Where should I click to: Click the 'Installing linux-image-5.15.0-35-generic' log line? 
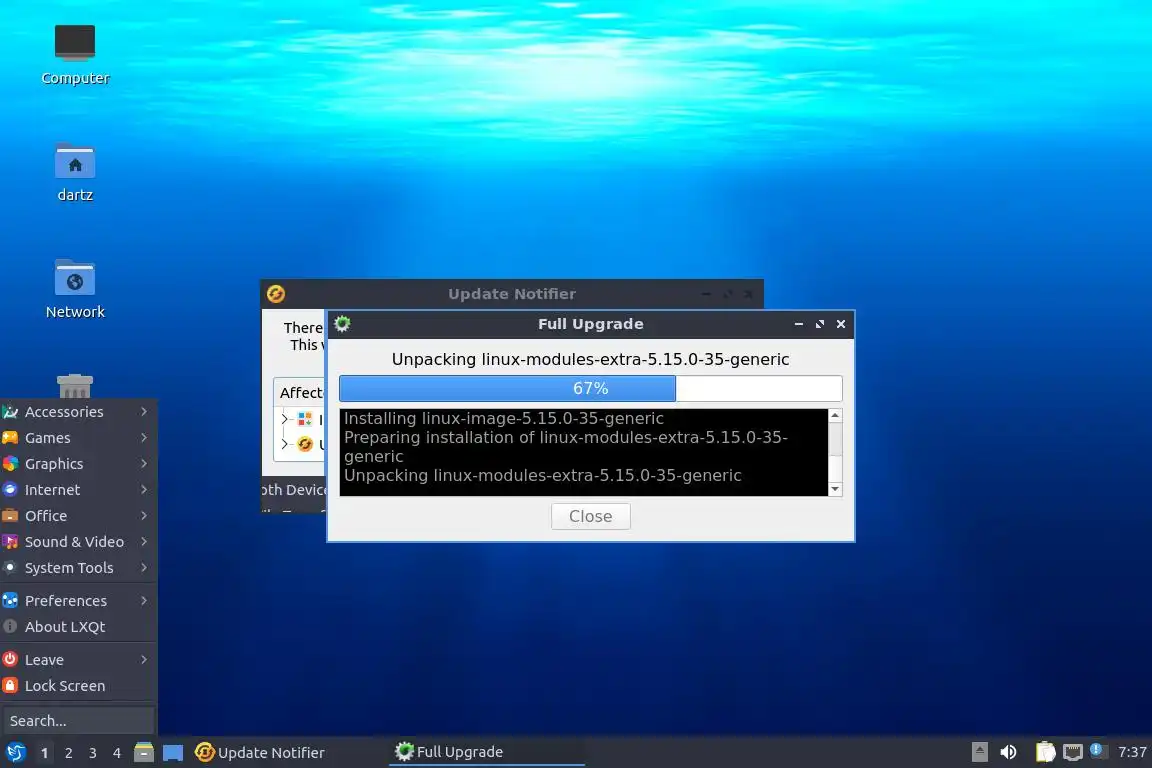coord(504,418)
